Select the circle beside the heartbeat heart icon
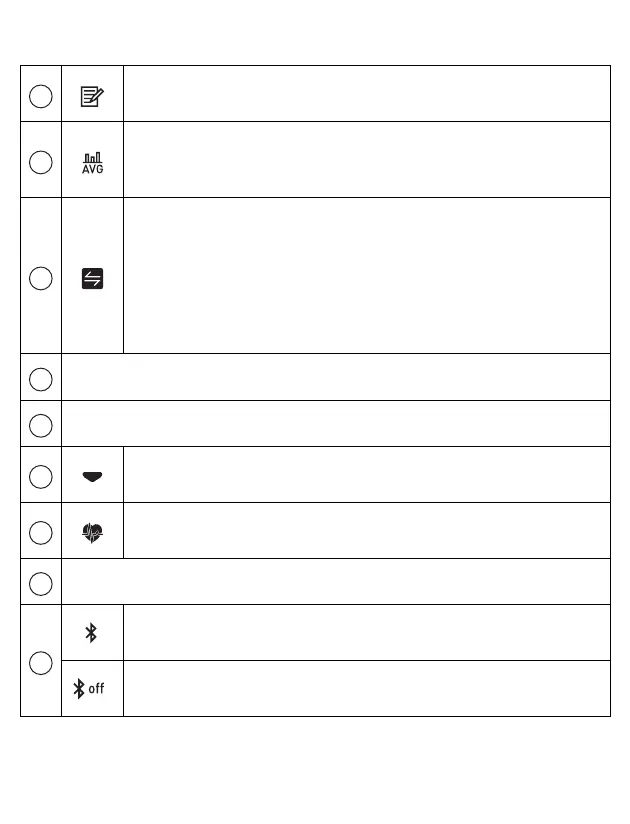This screenshot has width=630, height=824. point(40,533)
